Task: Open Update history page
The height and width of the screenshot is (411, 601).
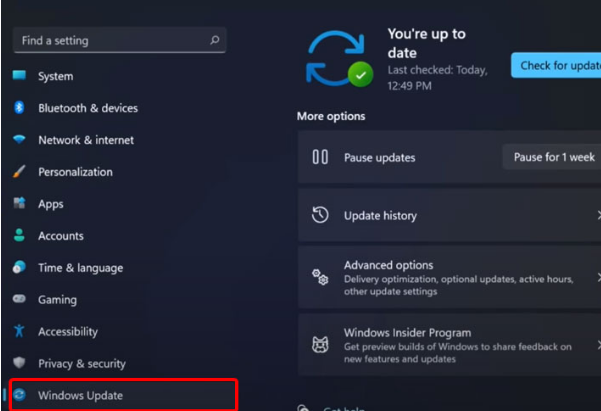Action: (380, 215)
